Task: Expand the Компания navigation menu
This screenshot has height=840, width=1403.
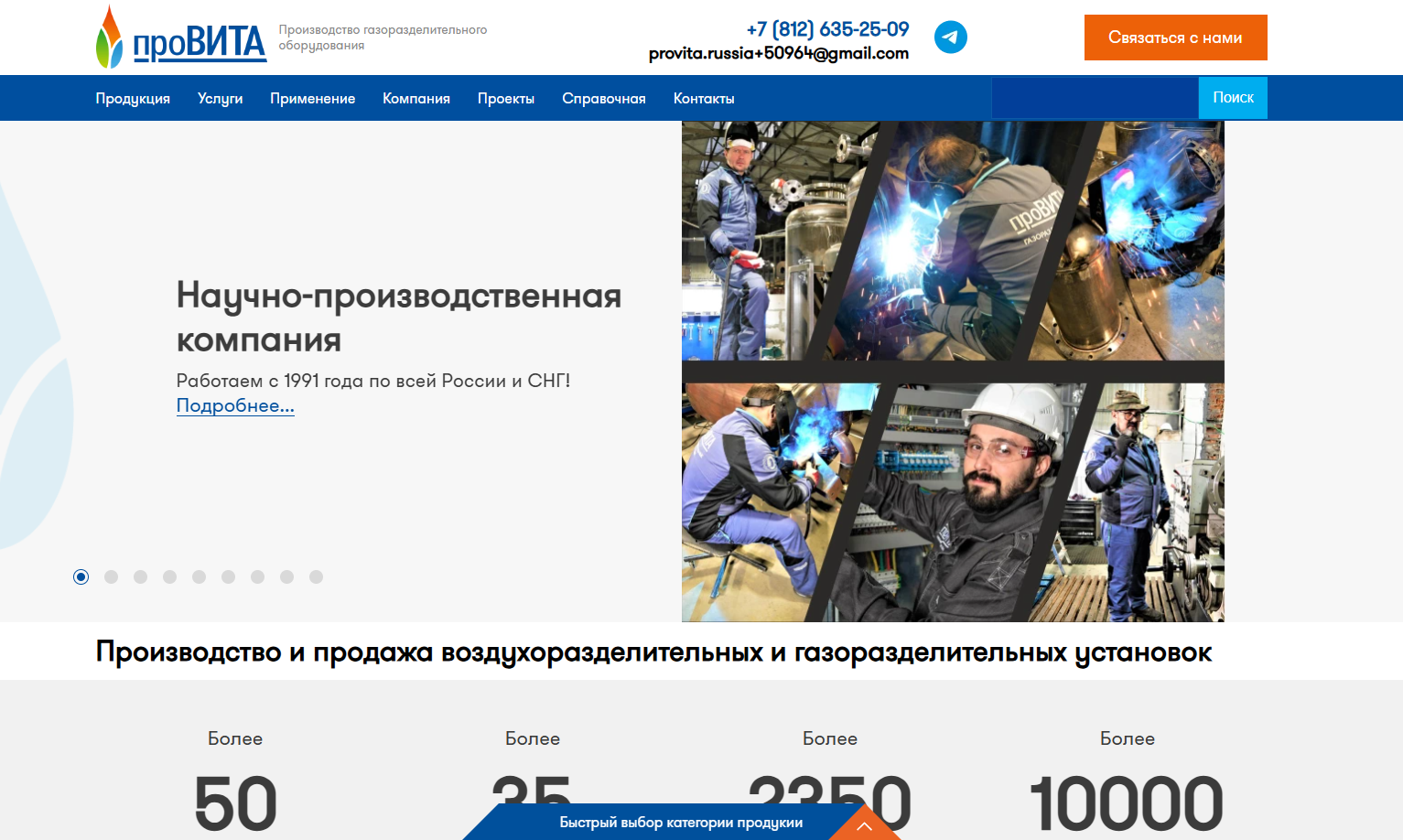Action: tap(416, 99)
